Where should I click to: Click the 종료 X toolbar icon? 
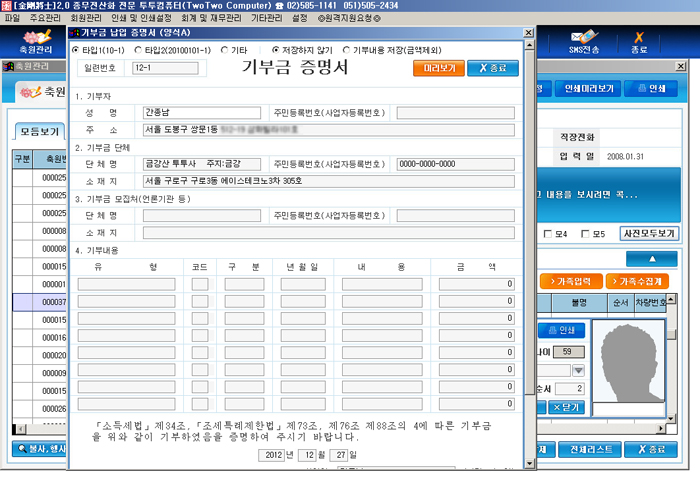point(639,42)
